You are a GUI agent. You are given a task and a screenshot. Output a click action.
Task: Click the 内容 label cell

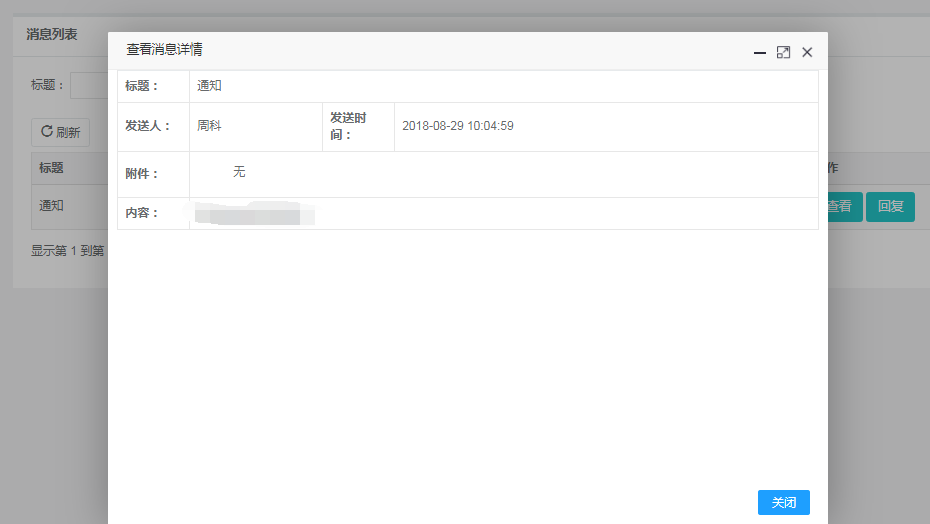pos(154,213)
